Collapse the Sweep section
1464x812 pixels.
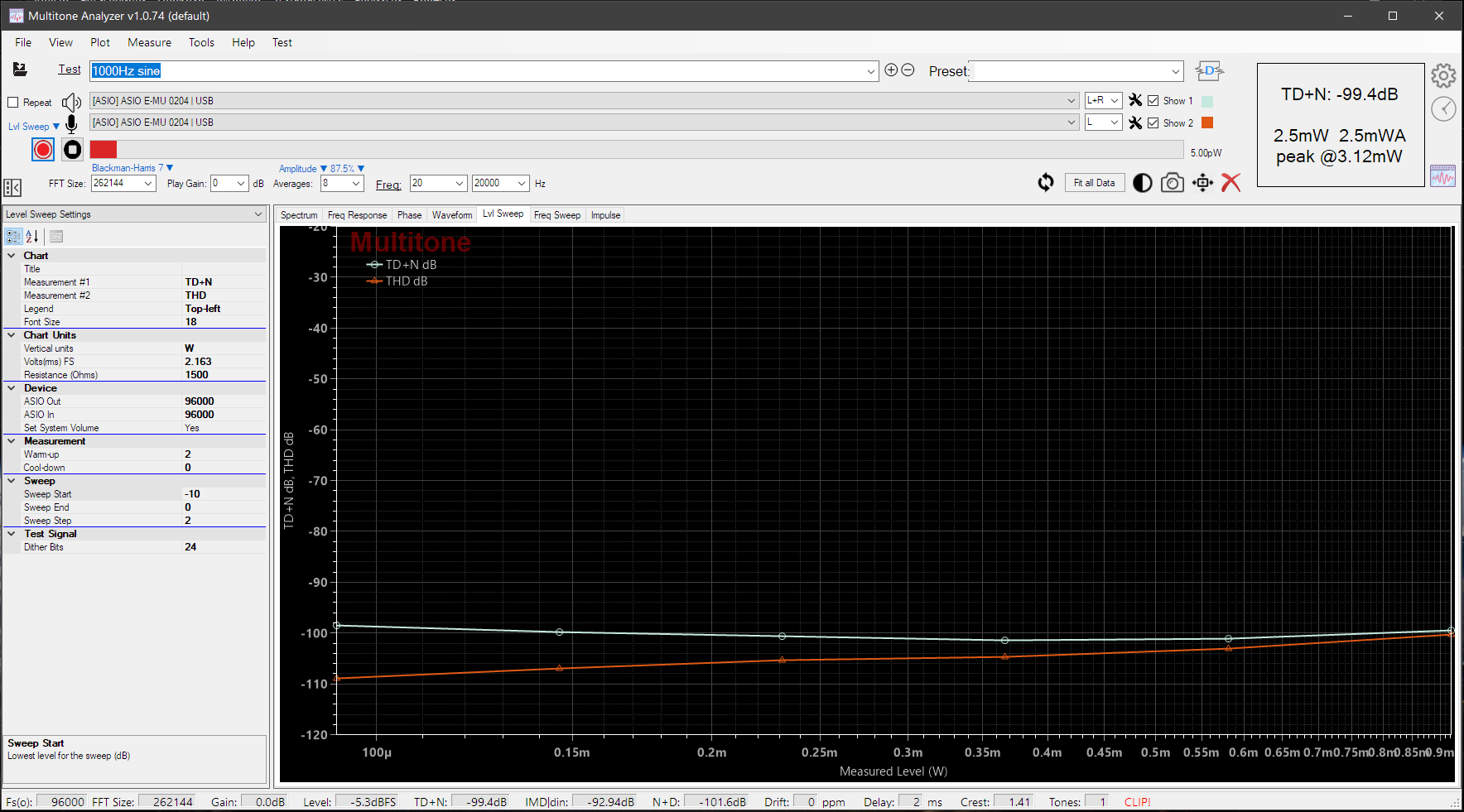pos(12,481)
